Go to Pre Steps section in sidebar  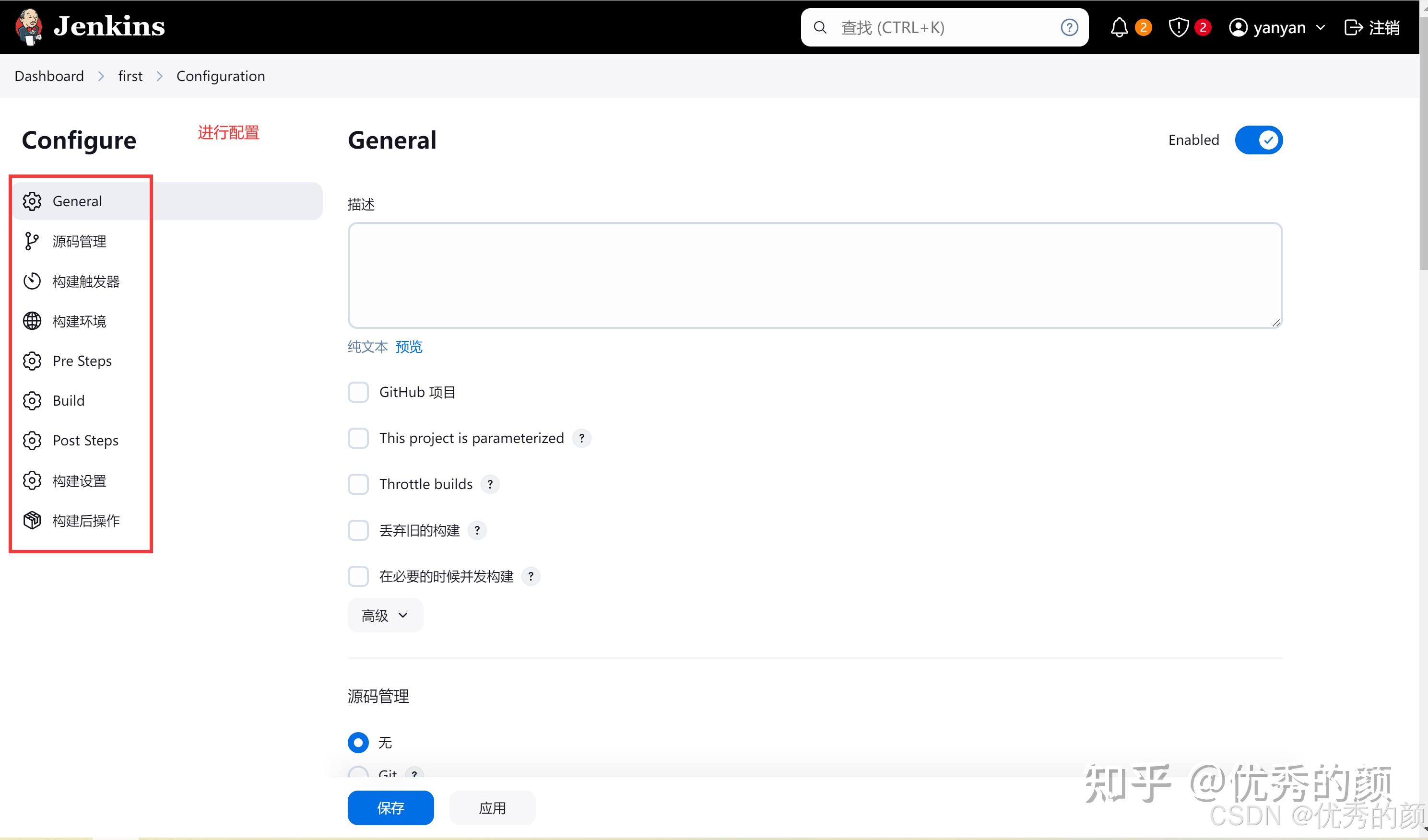point(82,361)
